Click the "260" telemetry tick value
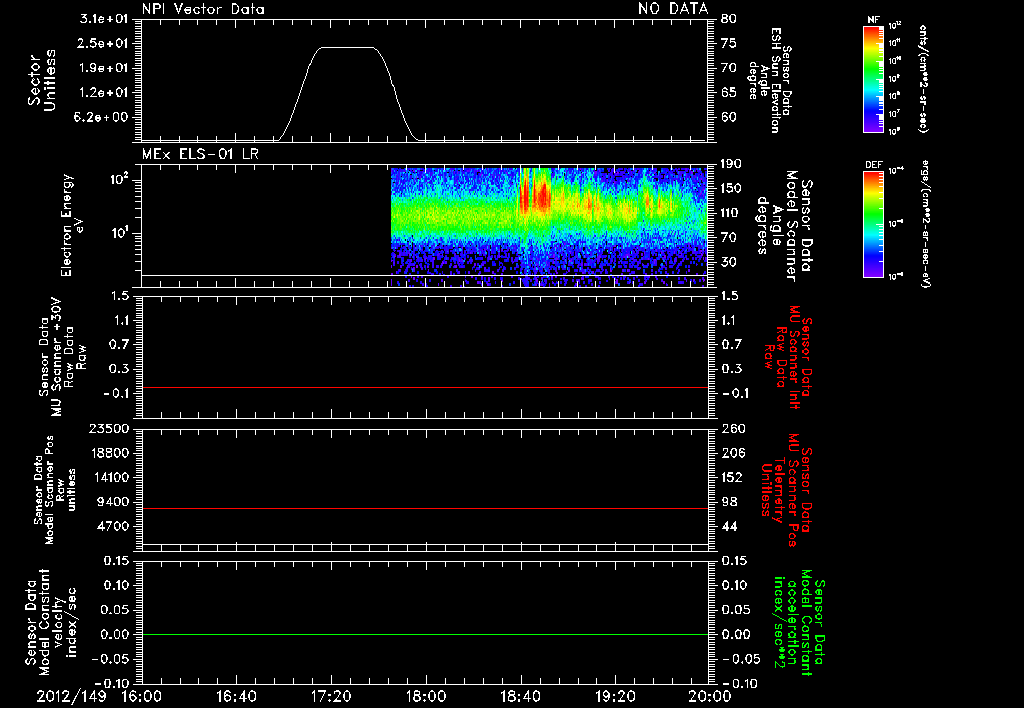The height and width of the screenshot is (708, 1024). pyautogui.click(x=732, y=428)
